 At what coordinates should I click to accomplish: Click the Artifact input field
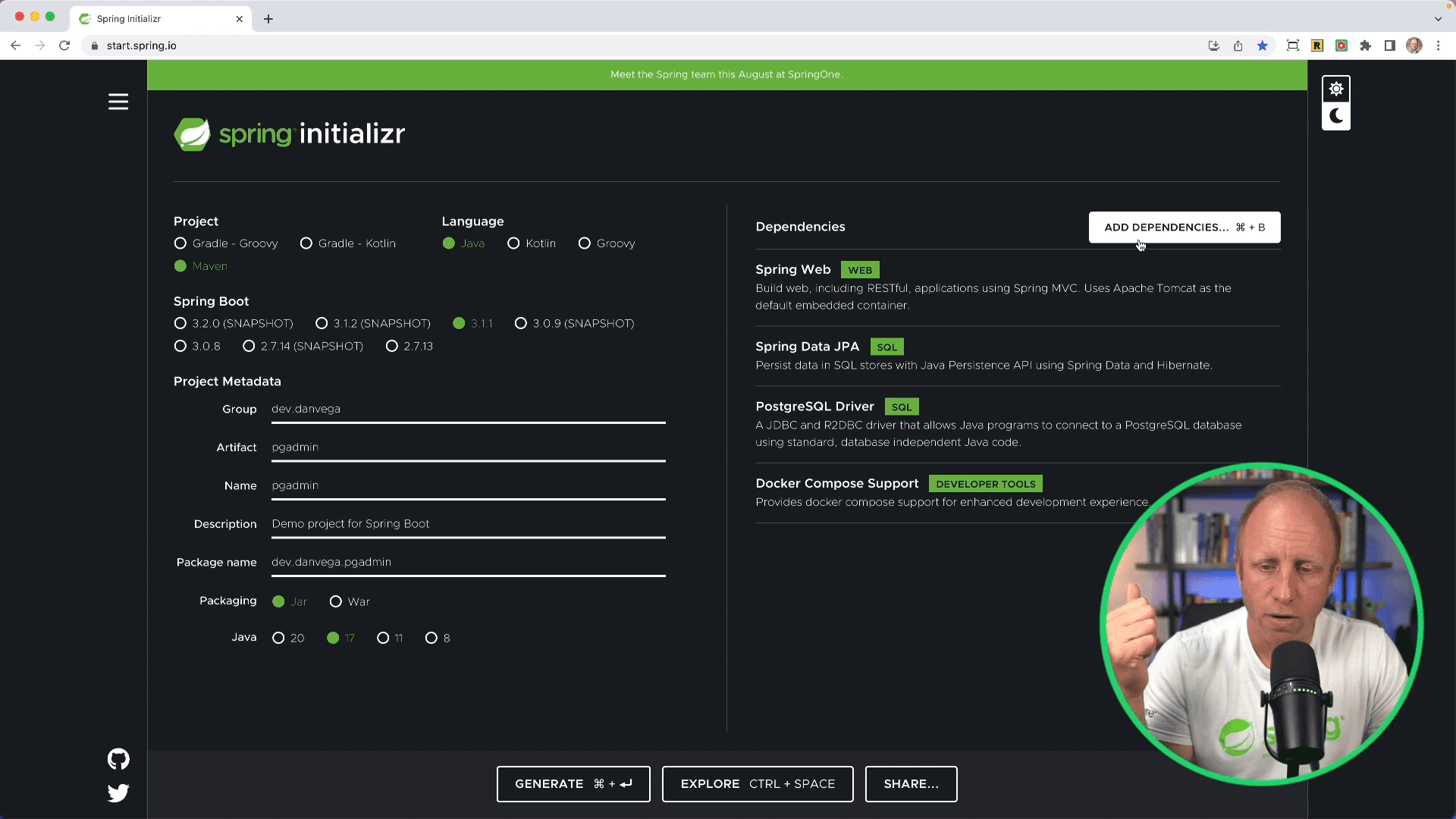click(x=466, y=447)
